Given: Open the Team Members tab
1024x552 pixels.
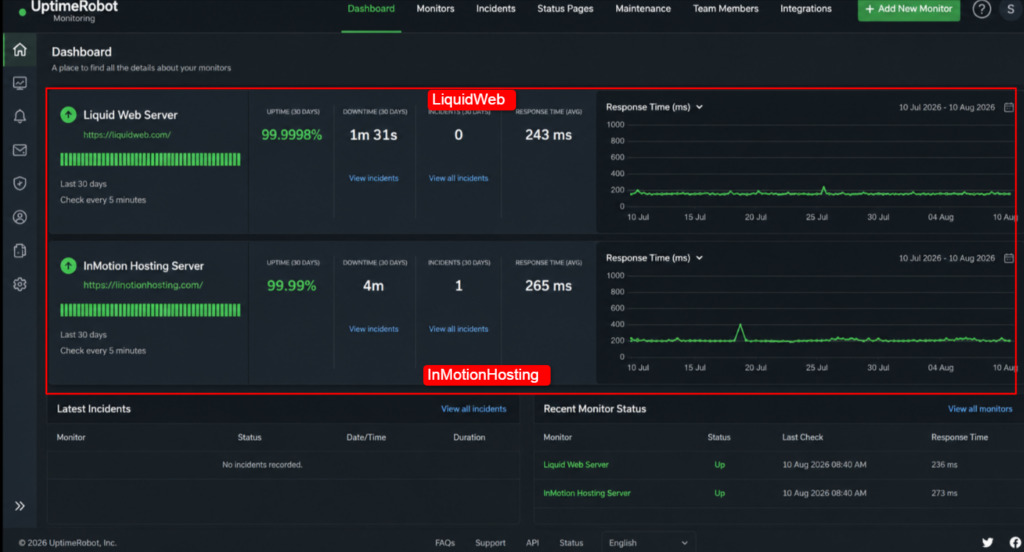Looking at the screenshot, I should coord(726,9).
